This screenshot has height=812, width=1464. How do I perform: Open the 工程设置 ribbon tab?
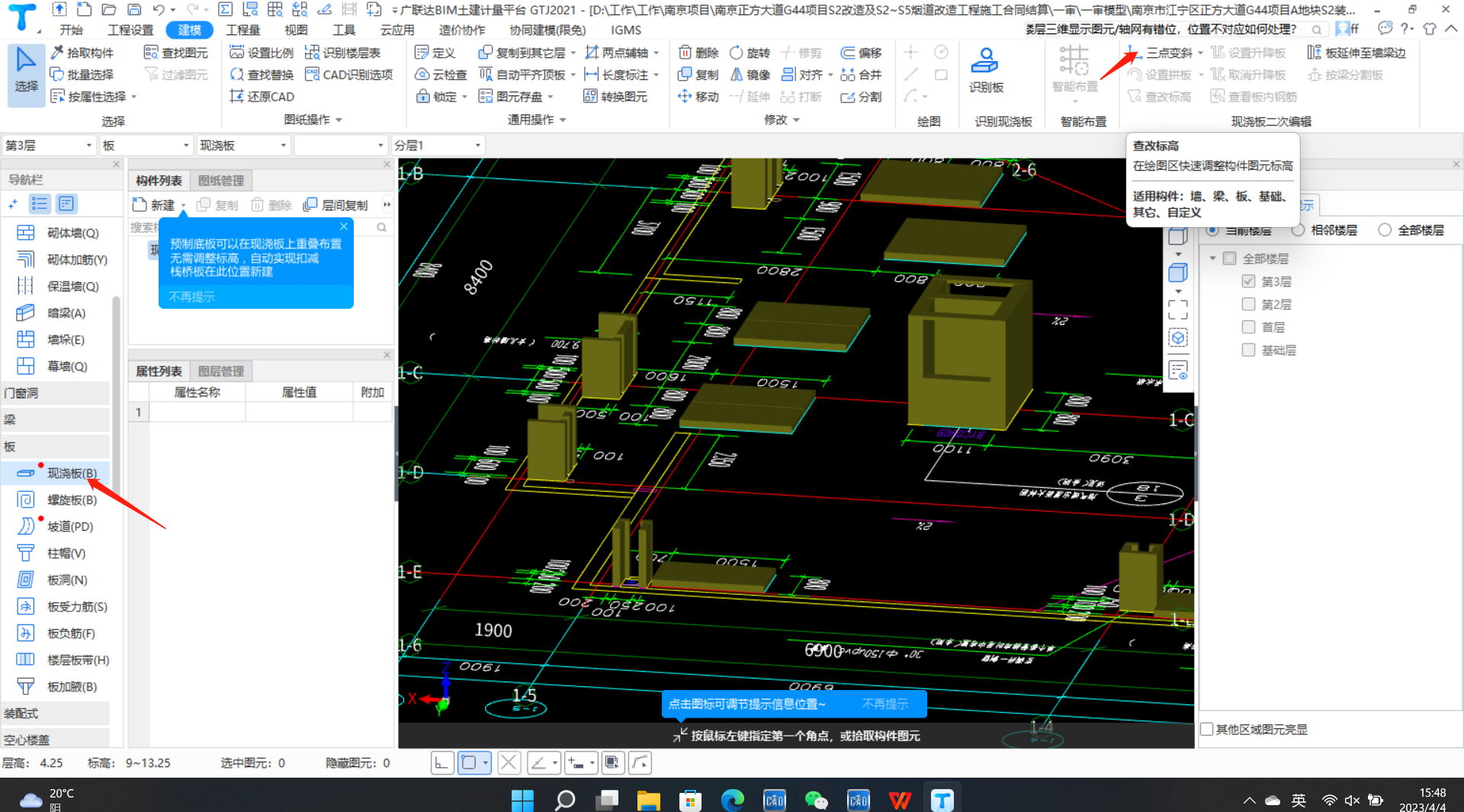point(130,30)
